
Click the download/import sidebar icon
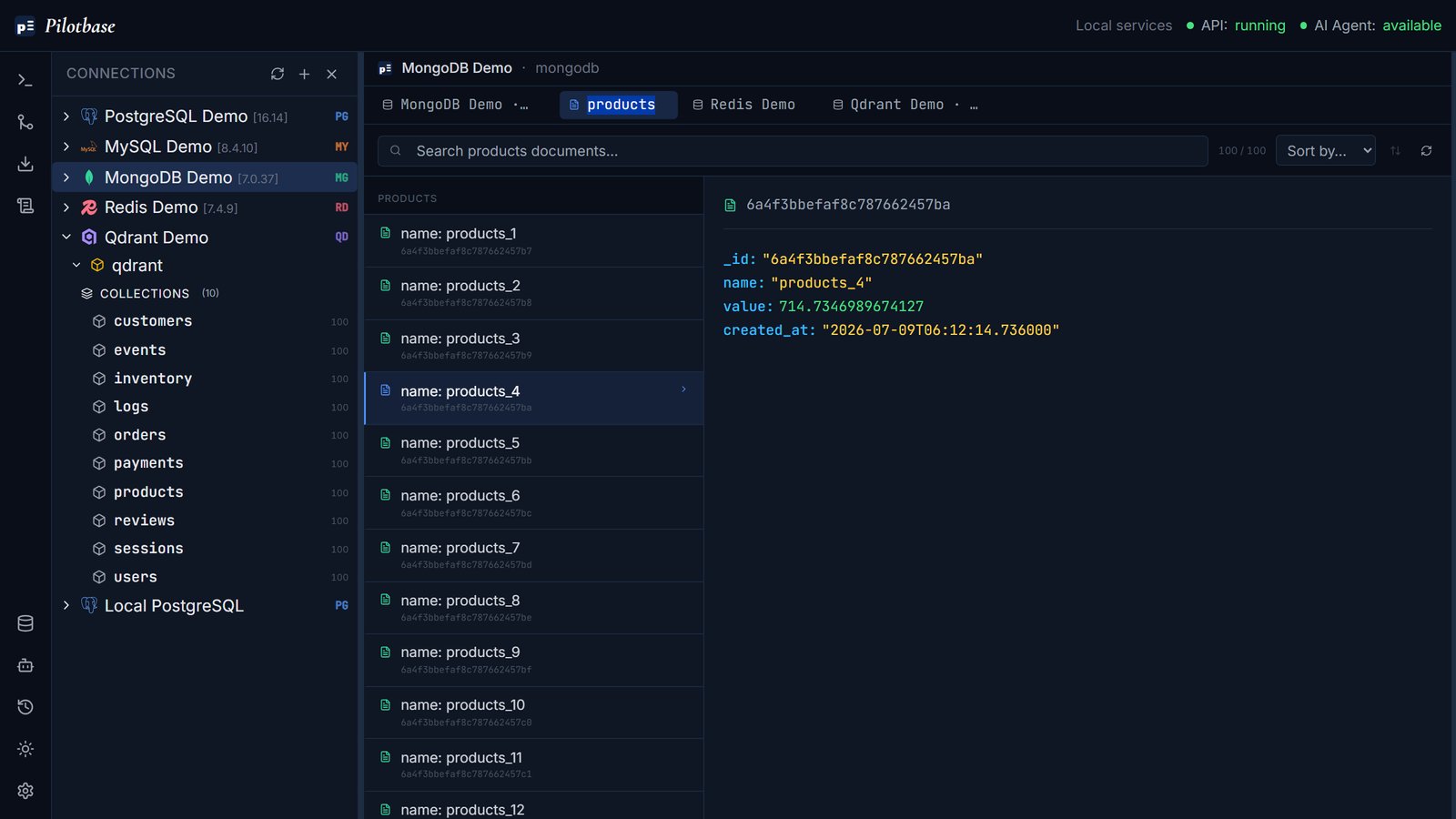(25, 164)
